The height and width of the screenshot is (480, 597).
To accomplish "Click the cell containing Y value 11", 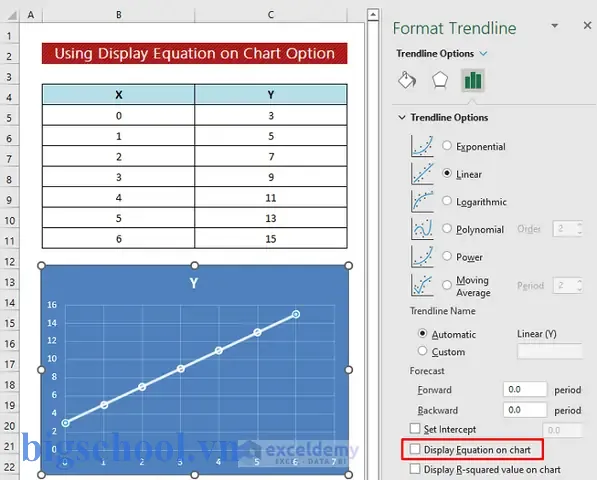I will click(x=271, y=198).
